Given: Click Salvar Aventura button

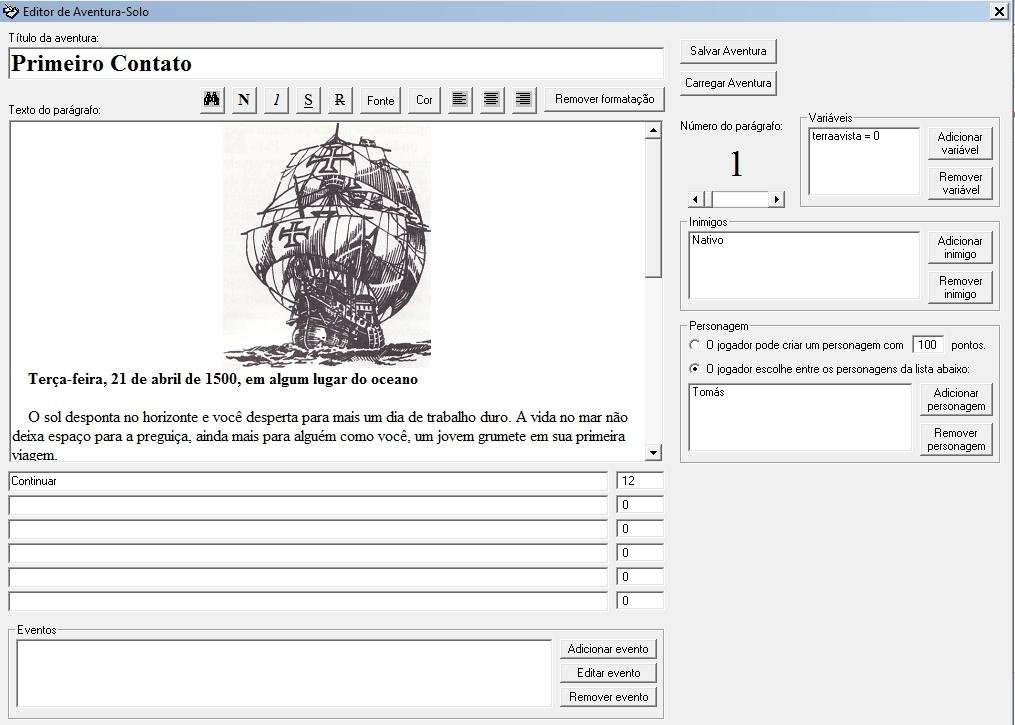Looking at the screenshot, I should tap(728, 50).
